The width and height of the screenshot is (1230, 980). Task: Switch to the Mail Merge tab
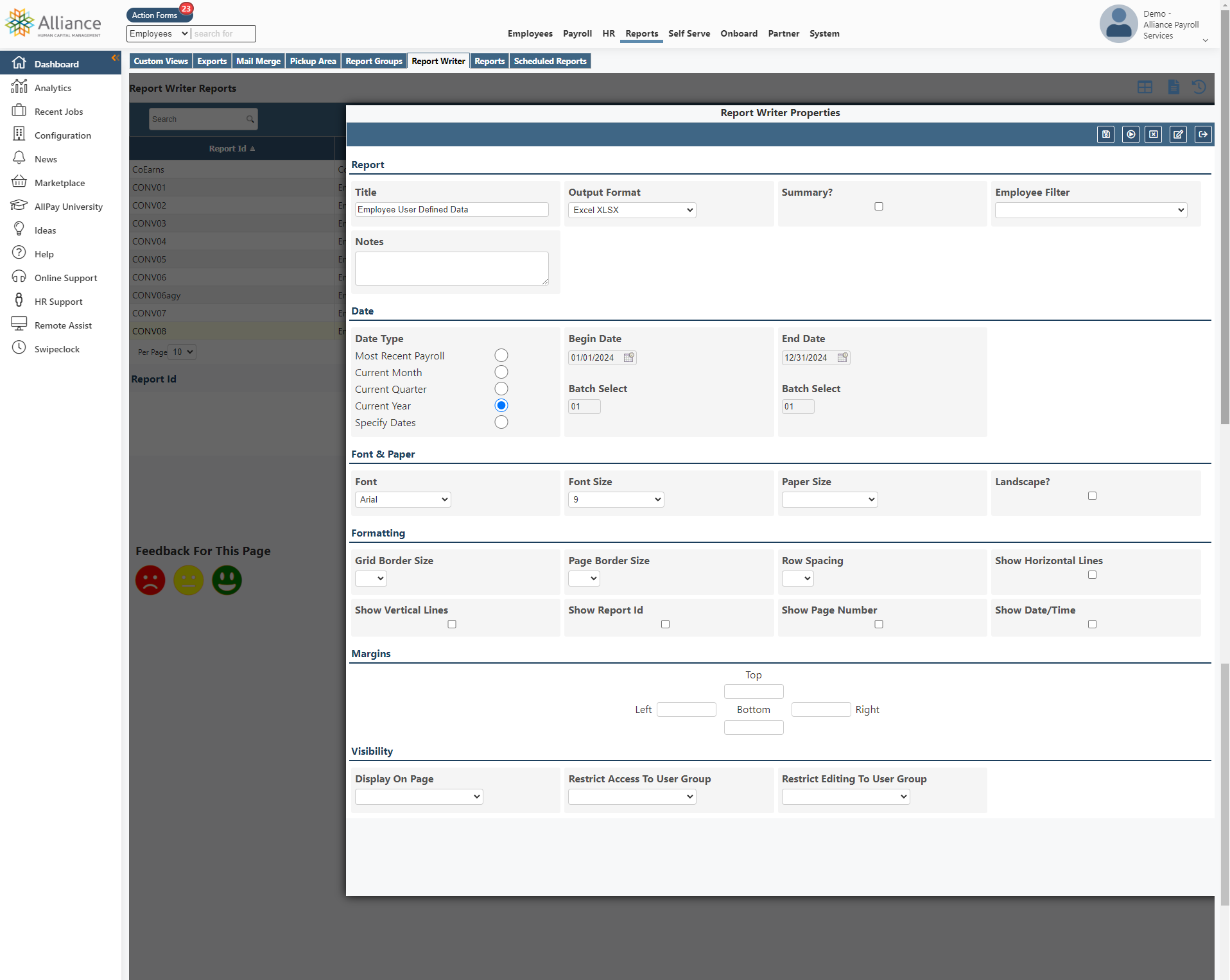click(258, 62)
